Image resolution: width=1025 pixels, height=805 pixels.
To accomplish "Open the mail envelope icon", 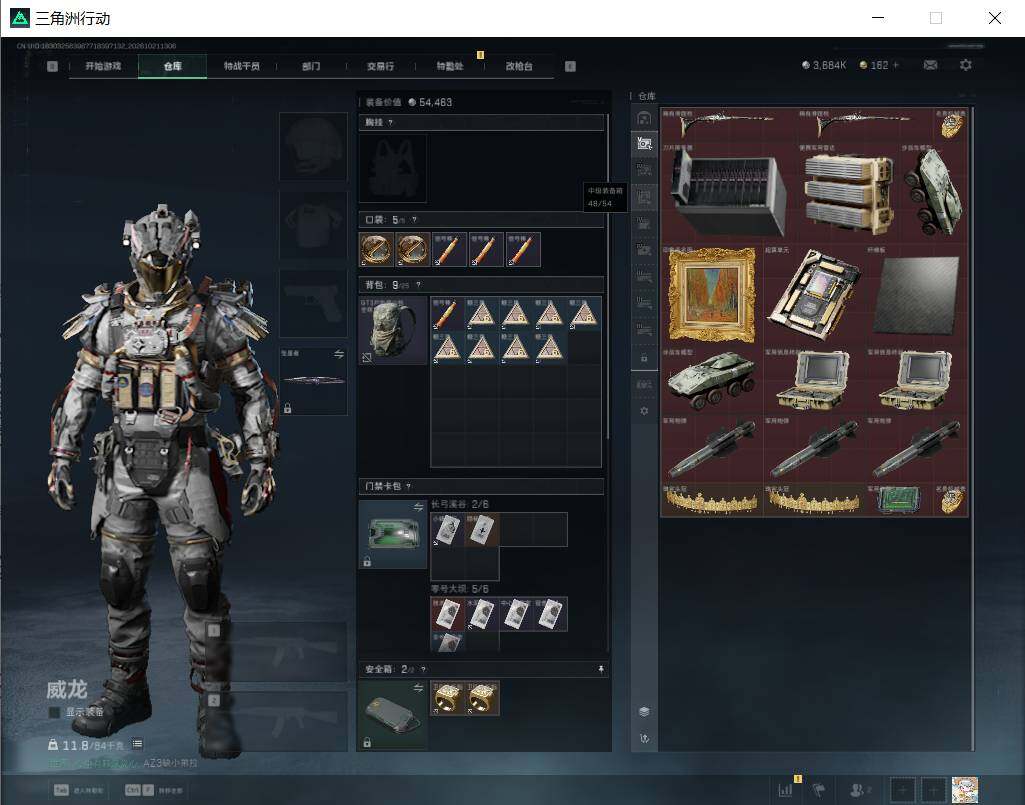I will (930, 65).
